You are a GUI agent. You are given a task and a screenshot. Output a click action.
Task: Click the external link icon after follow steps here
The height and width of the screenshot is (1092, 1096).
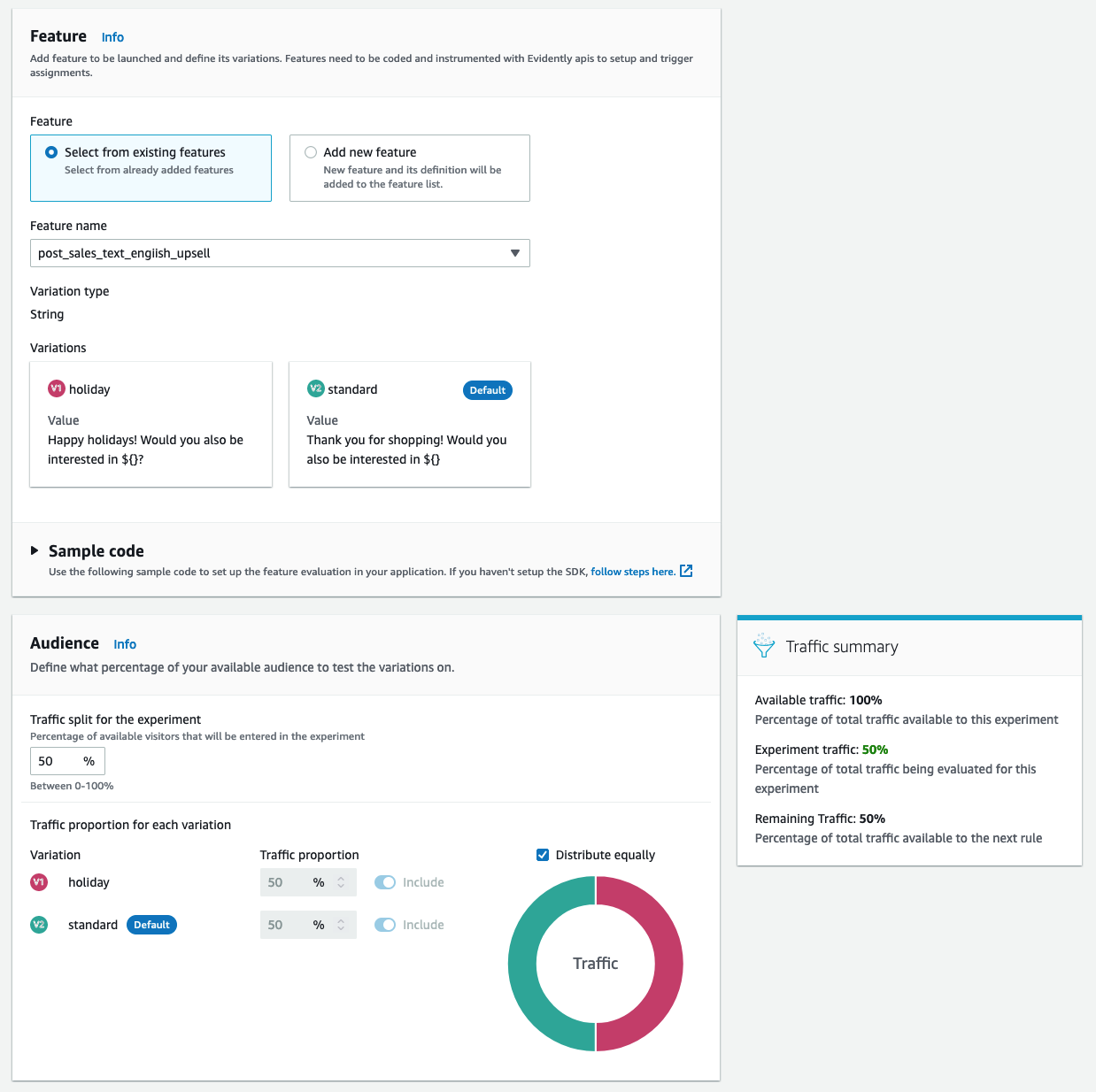[x=686, y=571]
